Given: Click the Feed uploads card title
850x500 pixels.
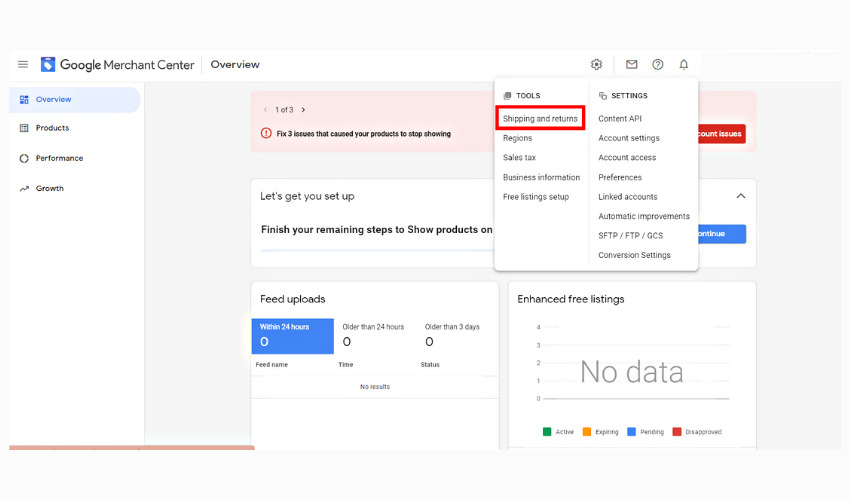Looking at the screenshot, I should coord(293,299).
